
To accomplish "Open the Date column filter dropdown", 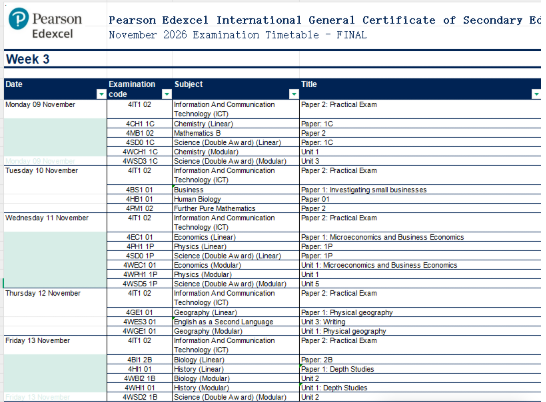I will pos(101,94).
